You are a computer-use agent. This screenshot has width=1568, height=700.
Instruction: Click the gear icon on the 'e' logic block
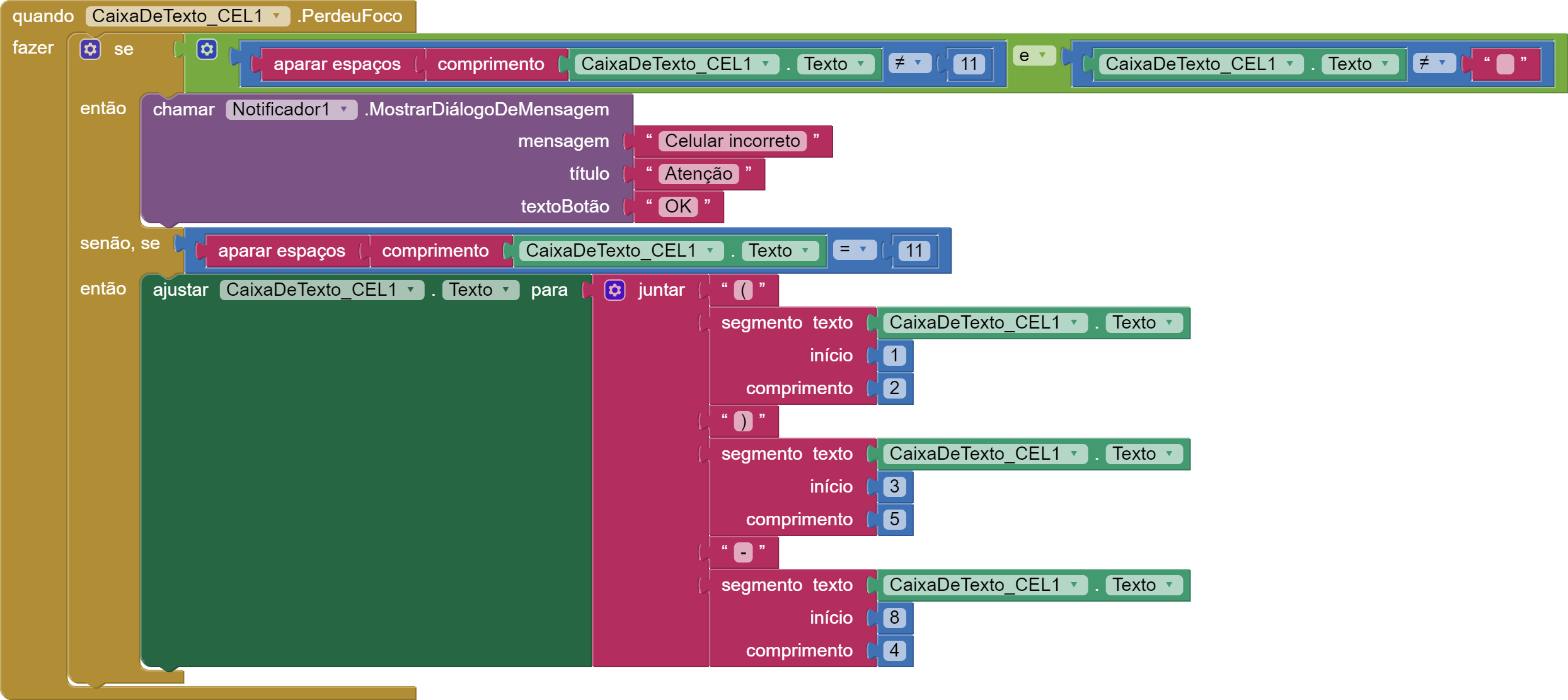click(x=207, y=49)
